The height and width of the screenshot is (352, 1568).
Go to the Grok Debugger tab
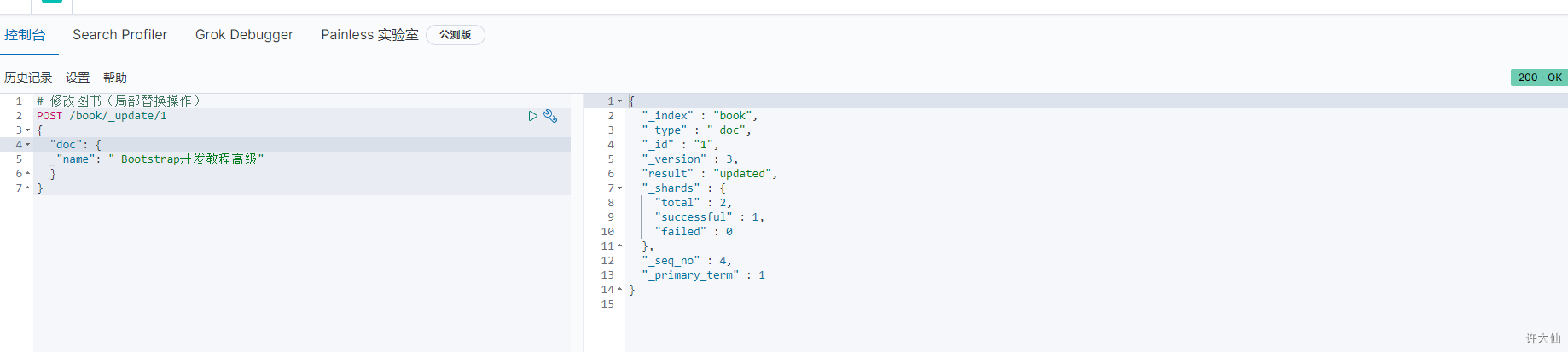tap(244, 35)
